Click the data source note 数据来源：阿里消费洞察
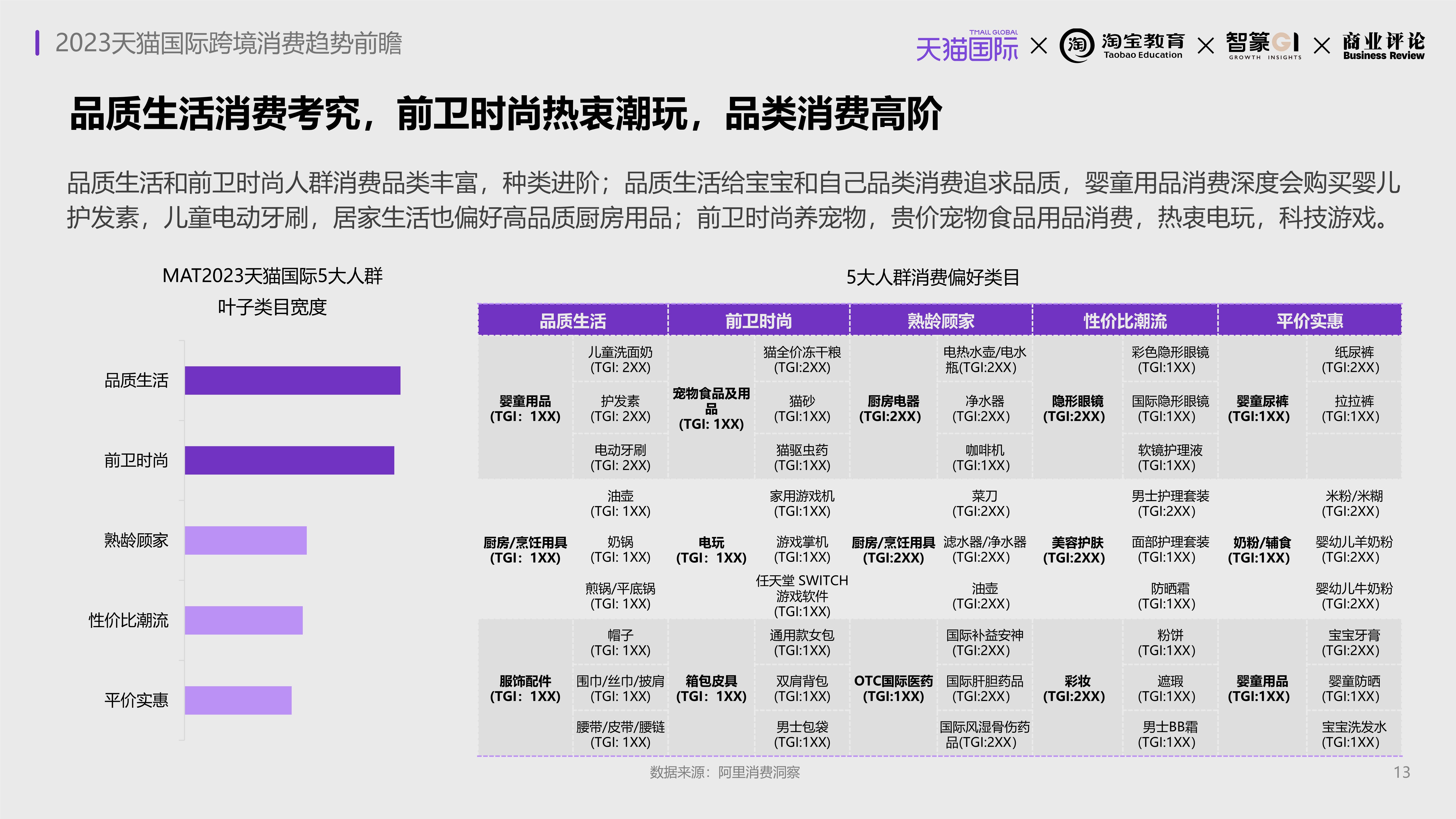The width and height of the screenshot is (1456, 819). [x=725, y=772]
